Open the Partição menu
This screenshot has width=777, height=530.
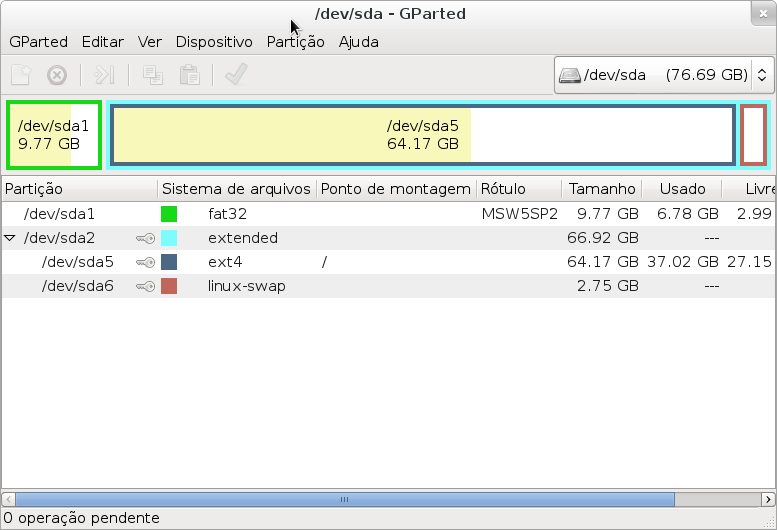pos(295,42)
